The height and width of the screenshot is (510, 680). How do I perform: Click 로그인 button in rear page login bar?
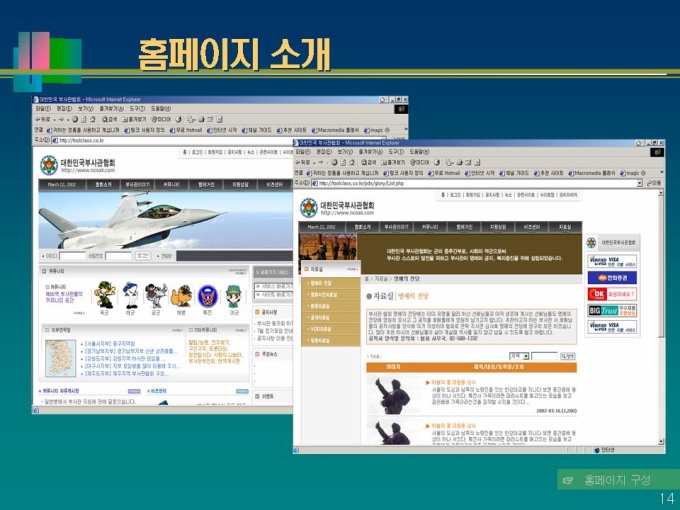[143, 256]
